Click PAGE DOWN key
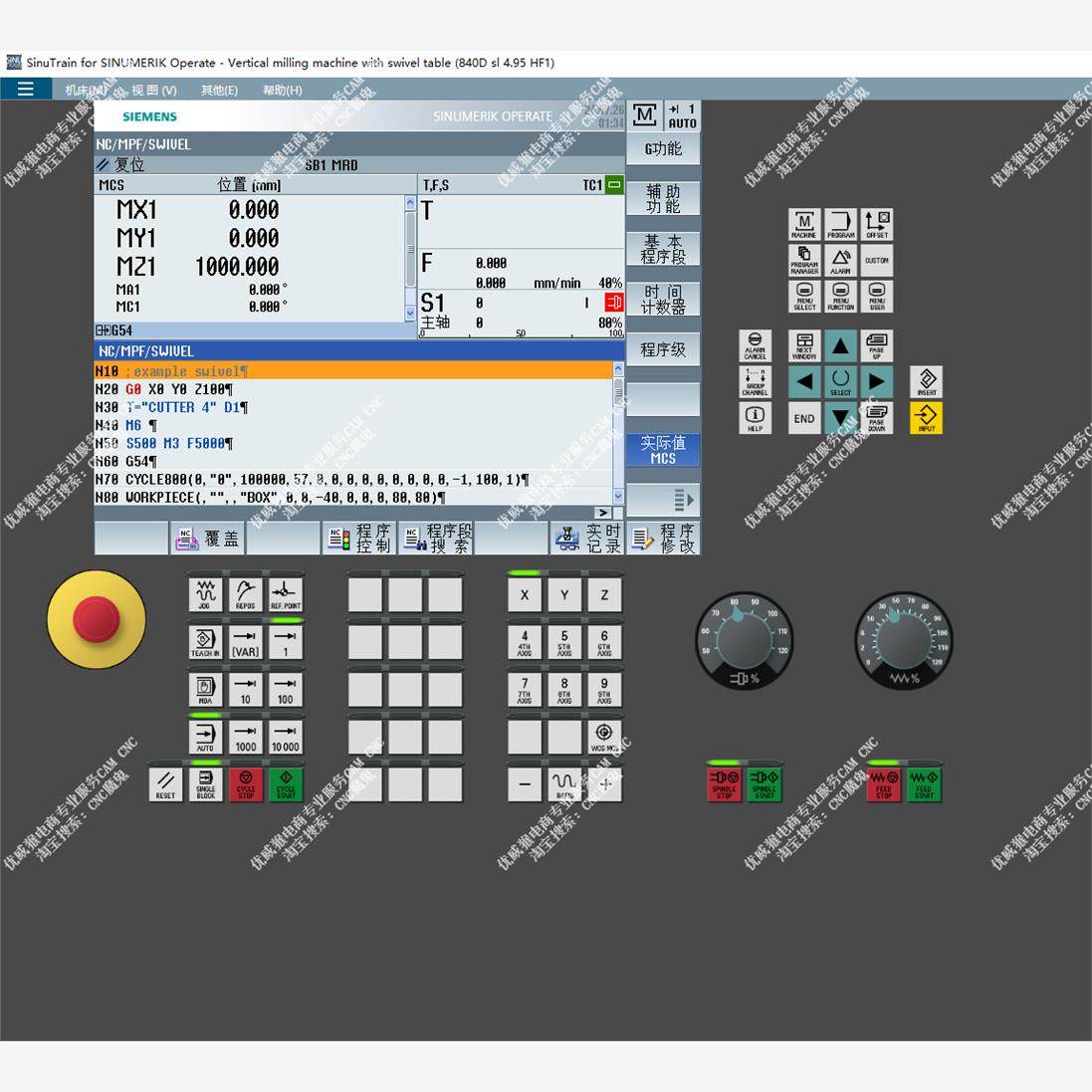The width and height of the screenshot is (1092, 1092). [x=877, y=418]
